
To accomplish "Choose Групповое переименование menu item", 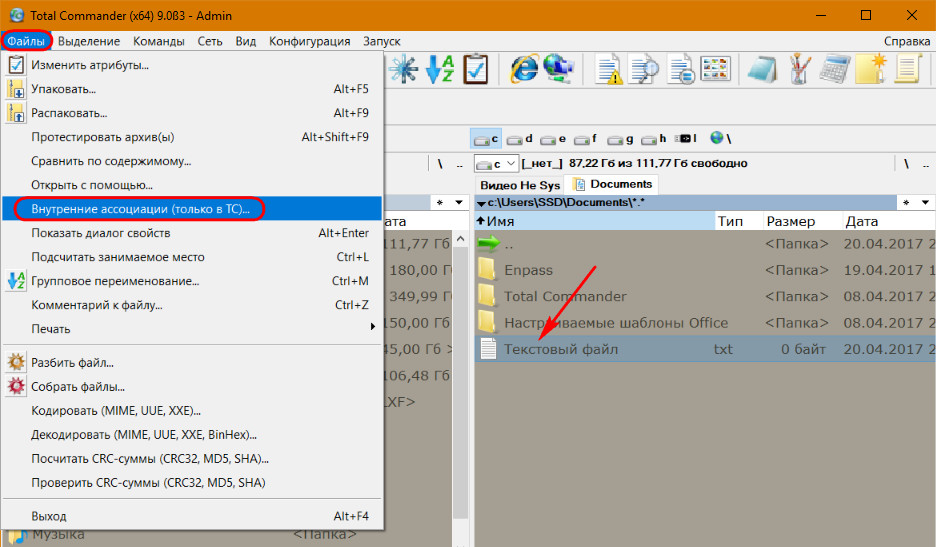I will click(x=192, y=281).
